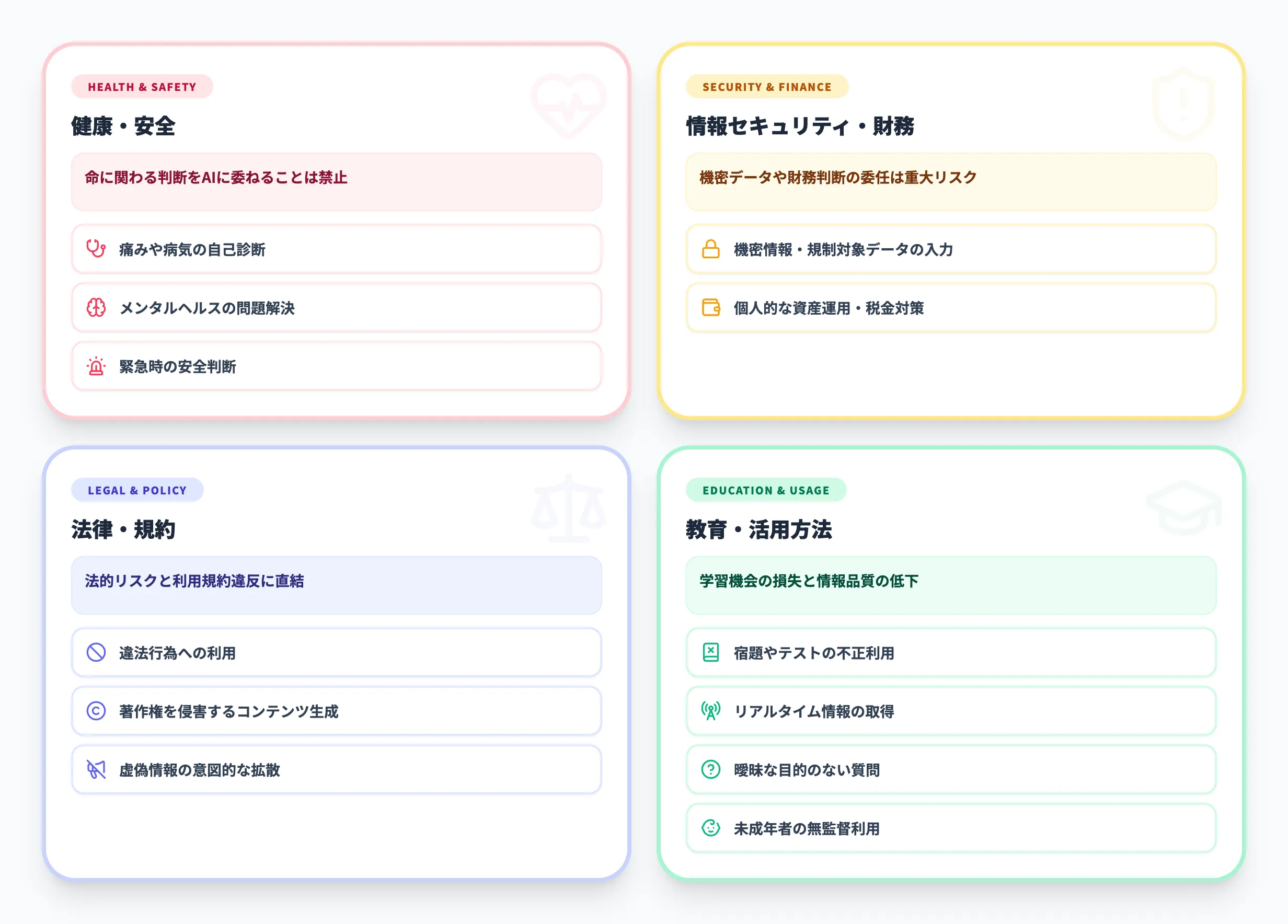Select the prohibition icon for 違法行為への利用
Image resolution: width=1288 pixels, height=924 pixels.
[97, 653]
